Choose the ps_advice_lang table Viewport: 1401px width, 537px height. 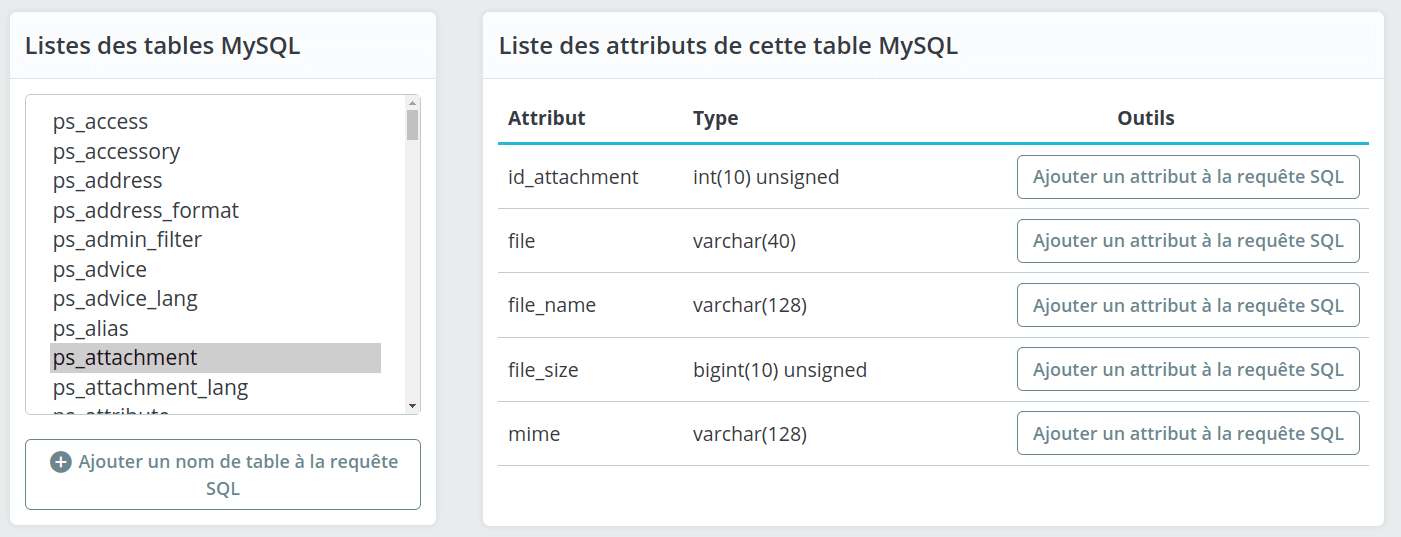point(125,299)
